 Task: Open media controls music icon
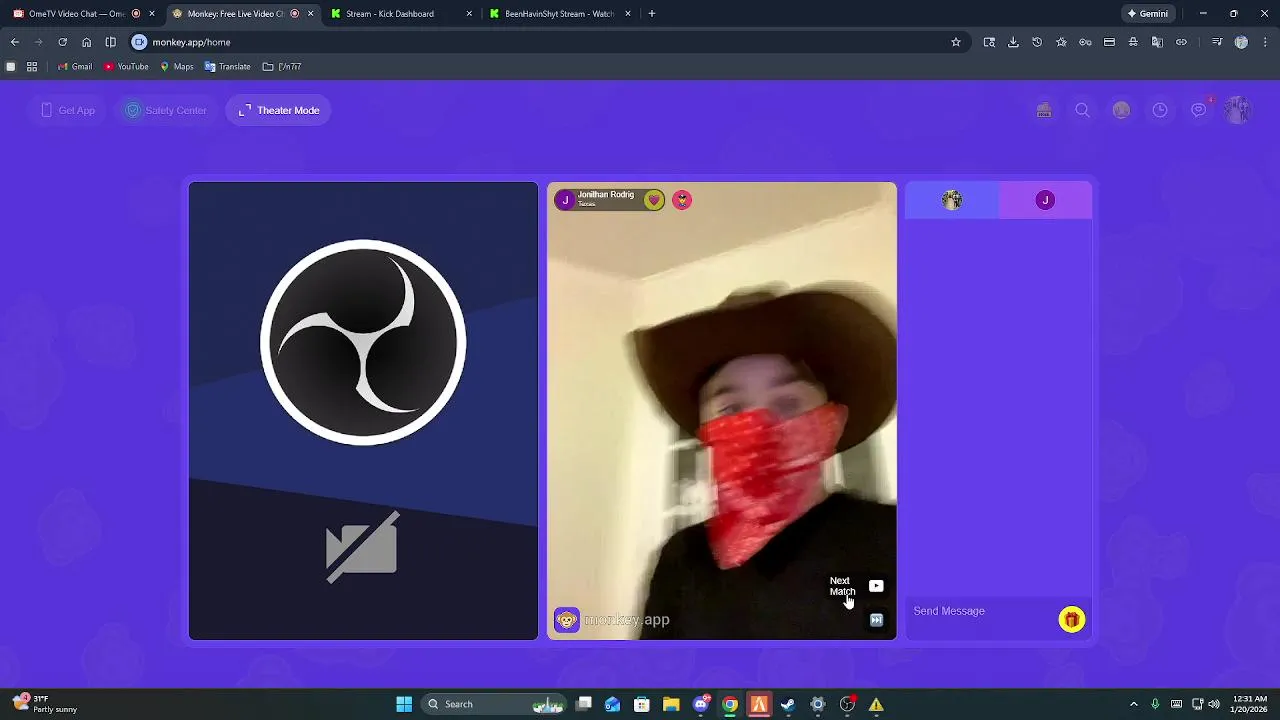point(1217,42)
